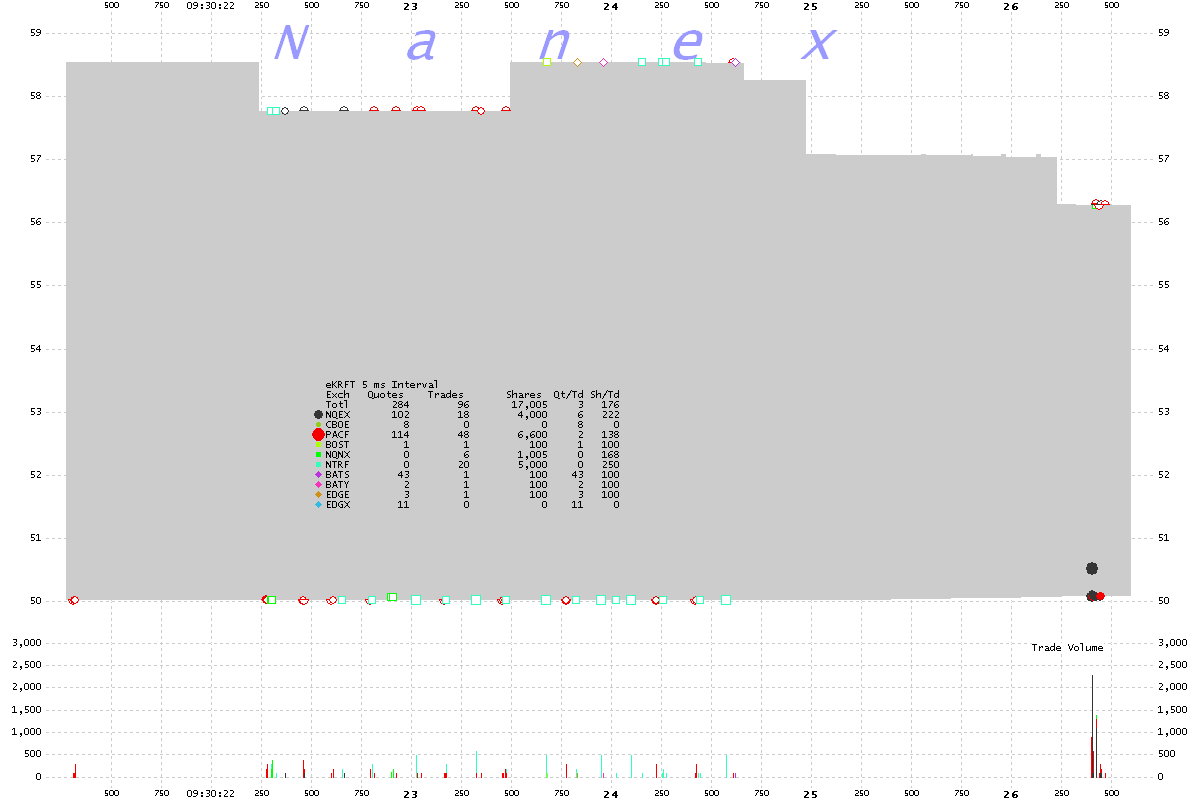Click the large red circle beside PACF
Screen dimensions: 1200x800
tap(318, 434)
